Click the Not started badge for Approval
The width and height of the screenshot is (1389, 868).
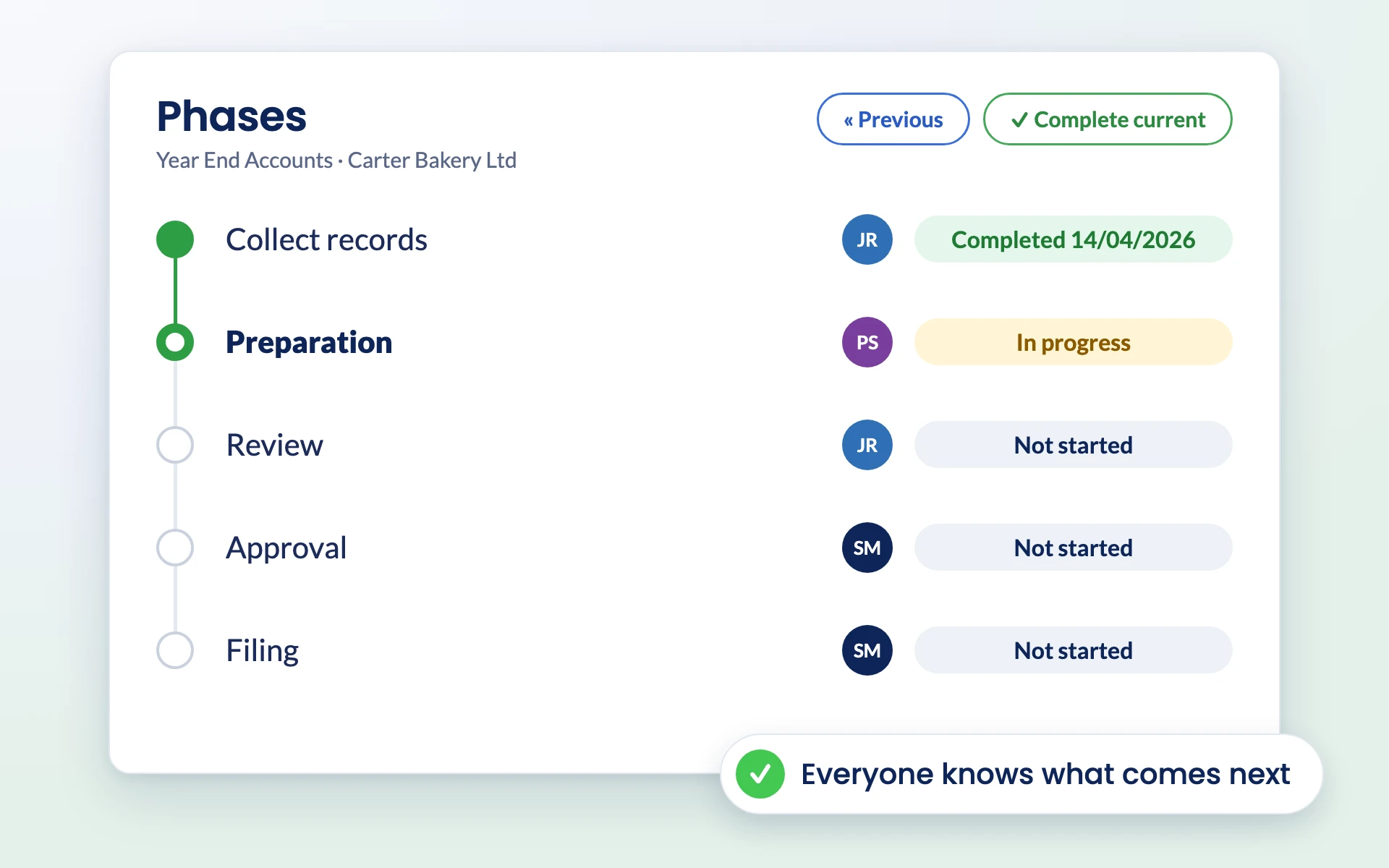1073,548
